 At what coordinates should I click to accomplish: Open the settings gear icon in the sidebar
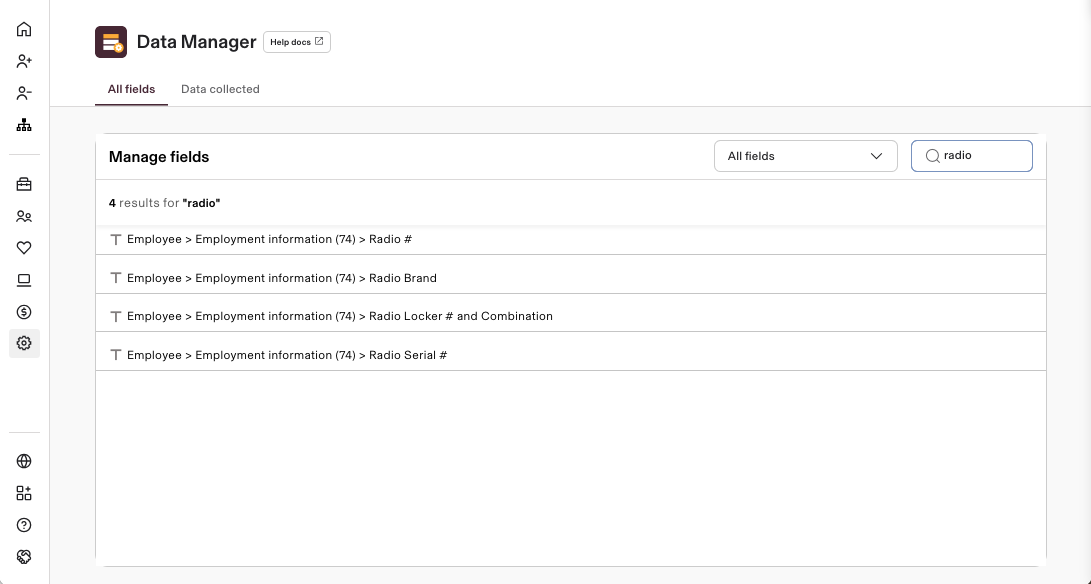[x=24, y=343]
